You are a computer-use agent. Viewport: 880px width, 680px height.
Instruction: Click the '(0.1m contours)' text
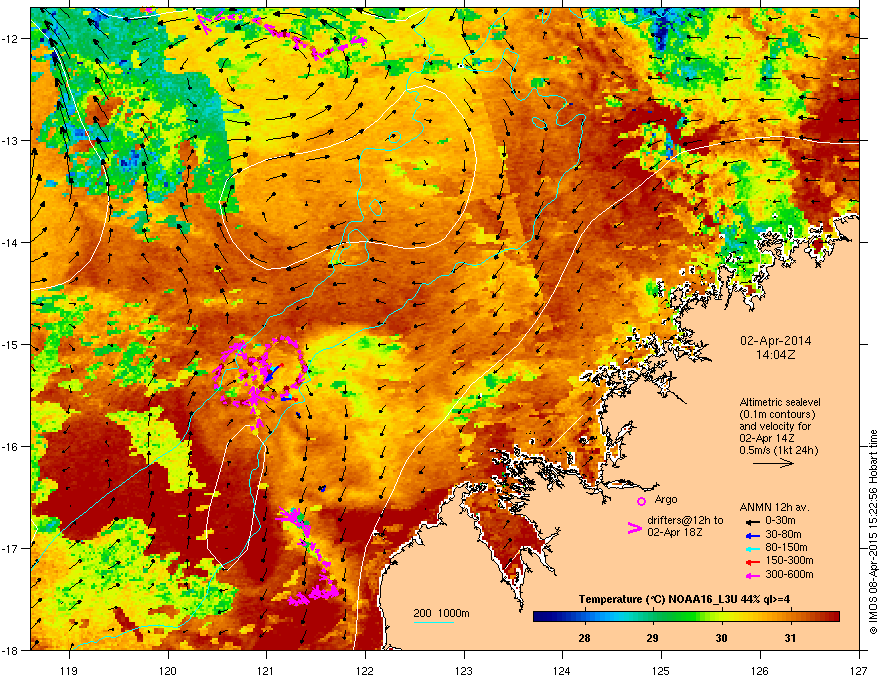tap(777, 414)
